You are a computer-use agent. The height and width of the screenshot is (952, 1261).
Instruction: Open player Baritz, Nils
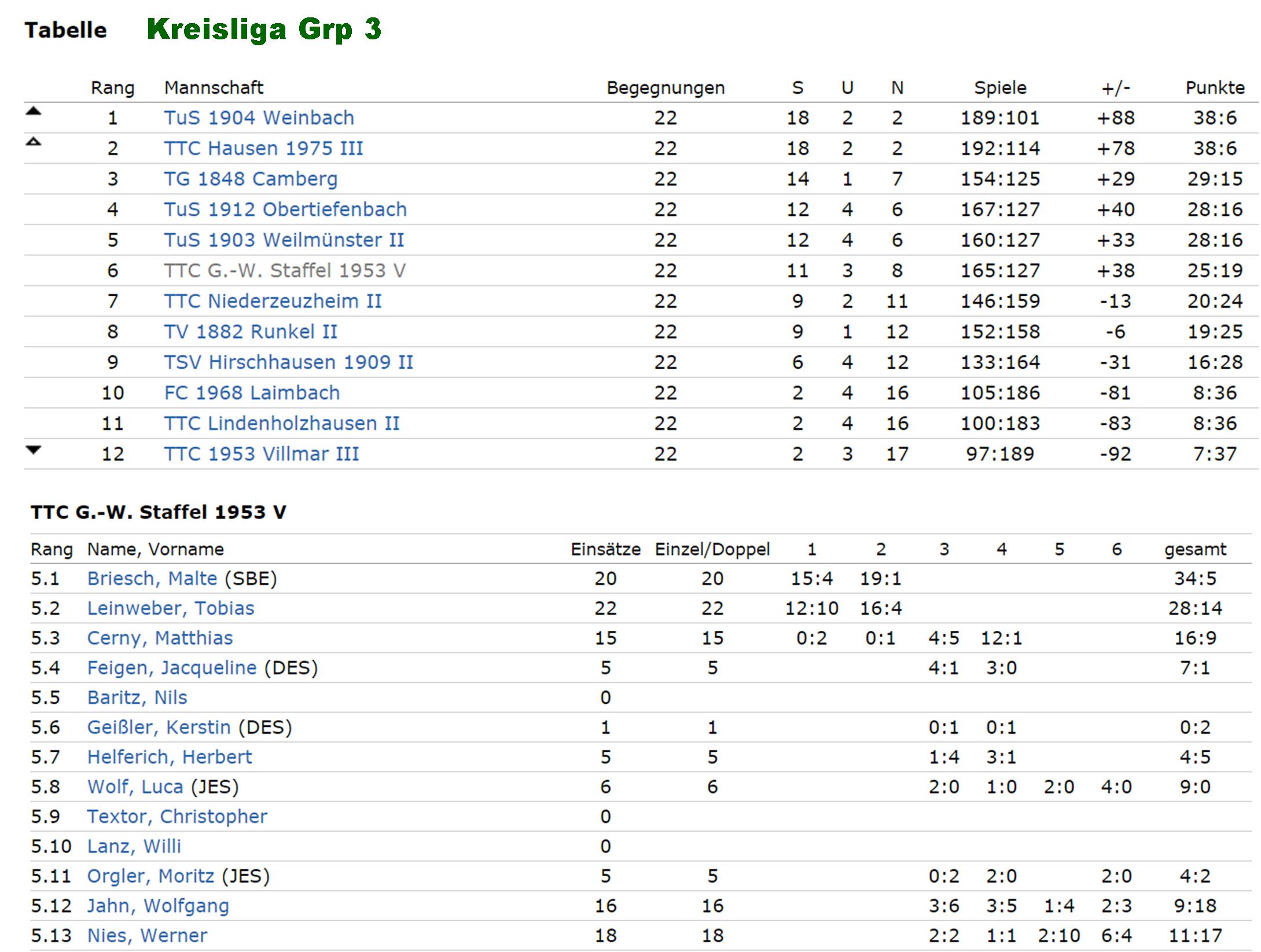[x=137, y=698]
